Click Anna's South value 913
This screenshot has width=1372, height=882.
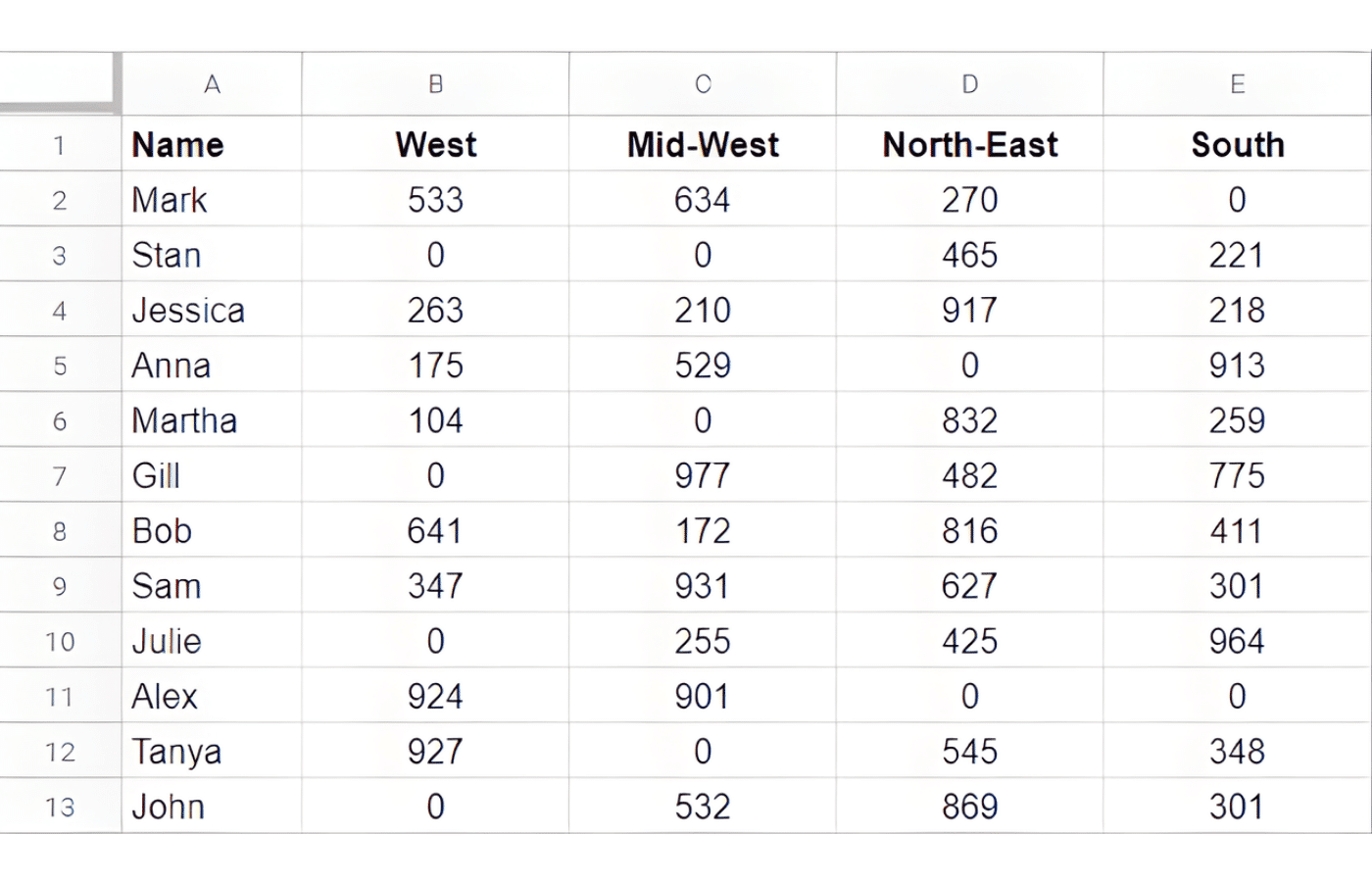click(1237, 365)
